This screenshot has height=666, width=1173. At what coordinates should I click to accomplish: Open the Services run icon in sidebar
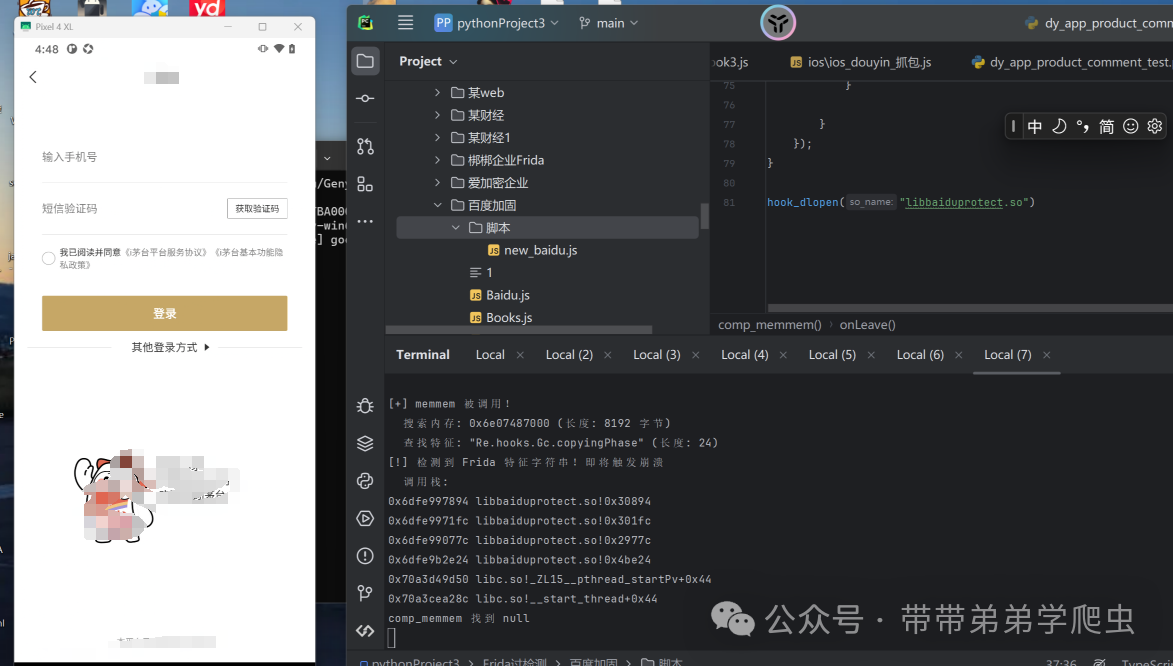tap(365, 518)
